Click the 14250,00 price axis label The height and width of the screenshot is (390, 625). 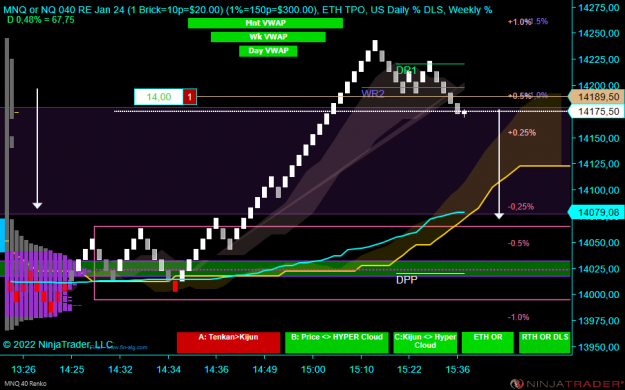click(x=598, y=33)
